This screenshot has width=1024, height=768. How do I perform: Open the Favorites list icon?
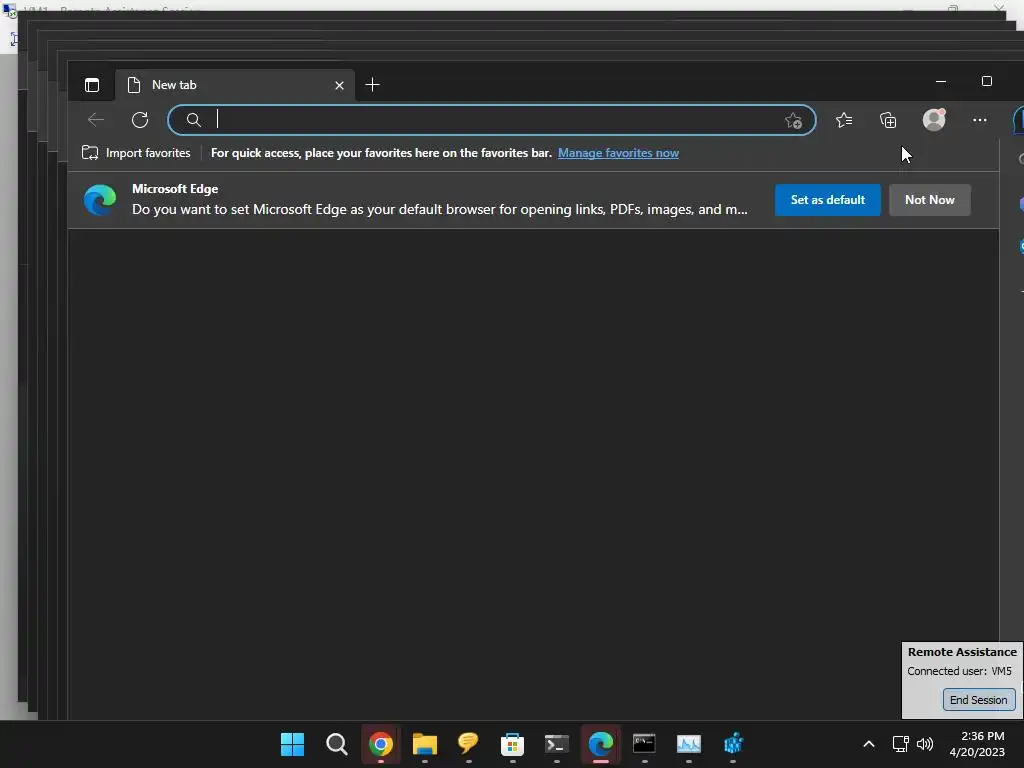844,120
